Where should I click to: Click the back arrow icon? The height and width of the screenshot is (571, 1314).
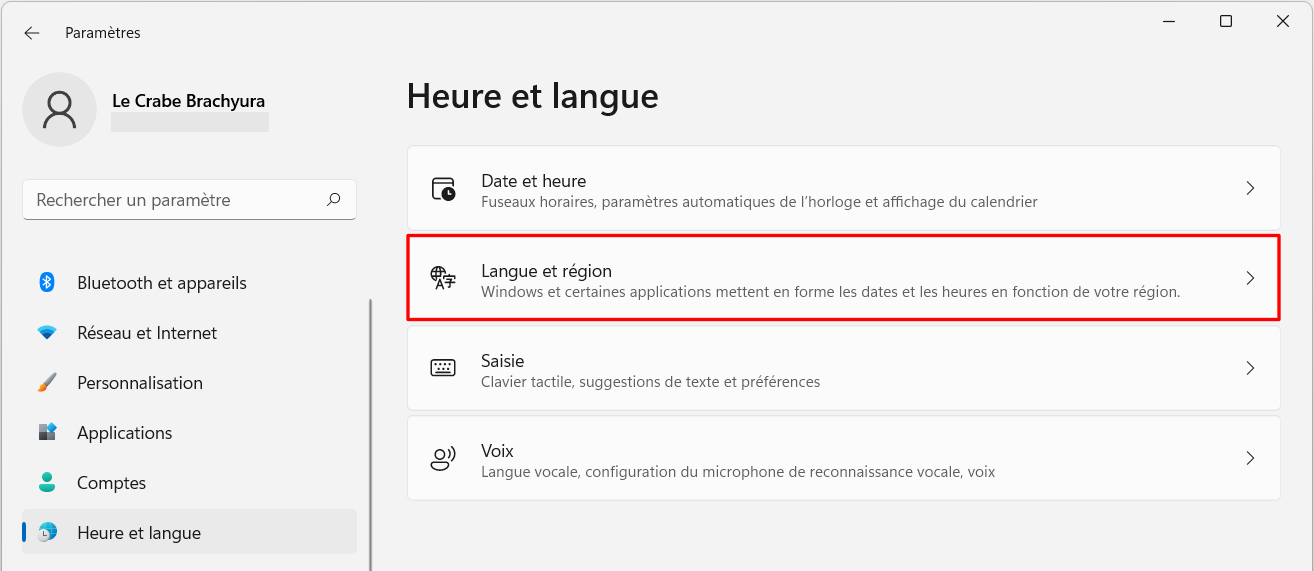click(32, 33)
